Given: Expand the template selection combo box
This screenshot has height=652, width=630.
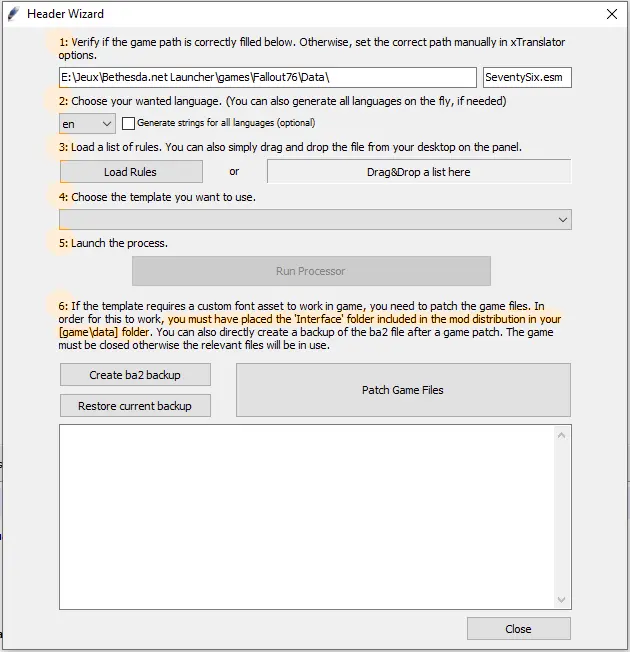Looking at the screenshot, I should 315,220.
